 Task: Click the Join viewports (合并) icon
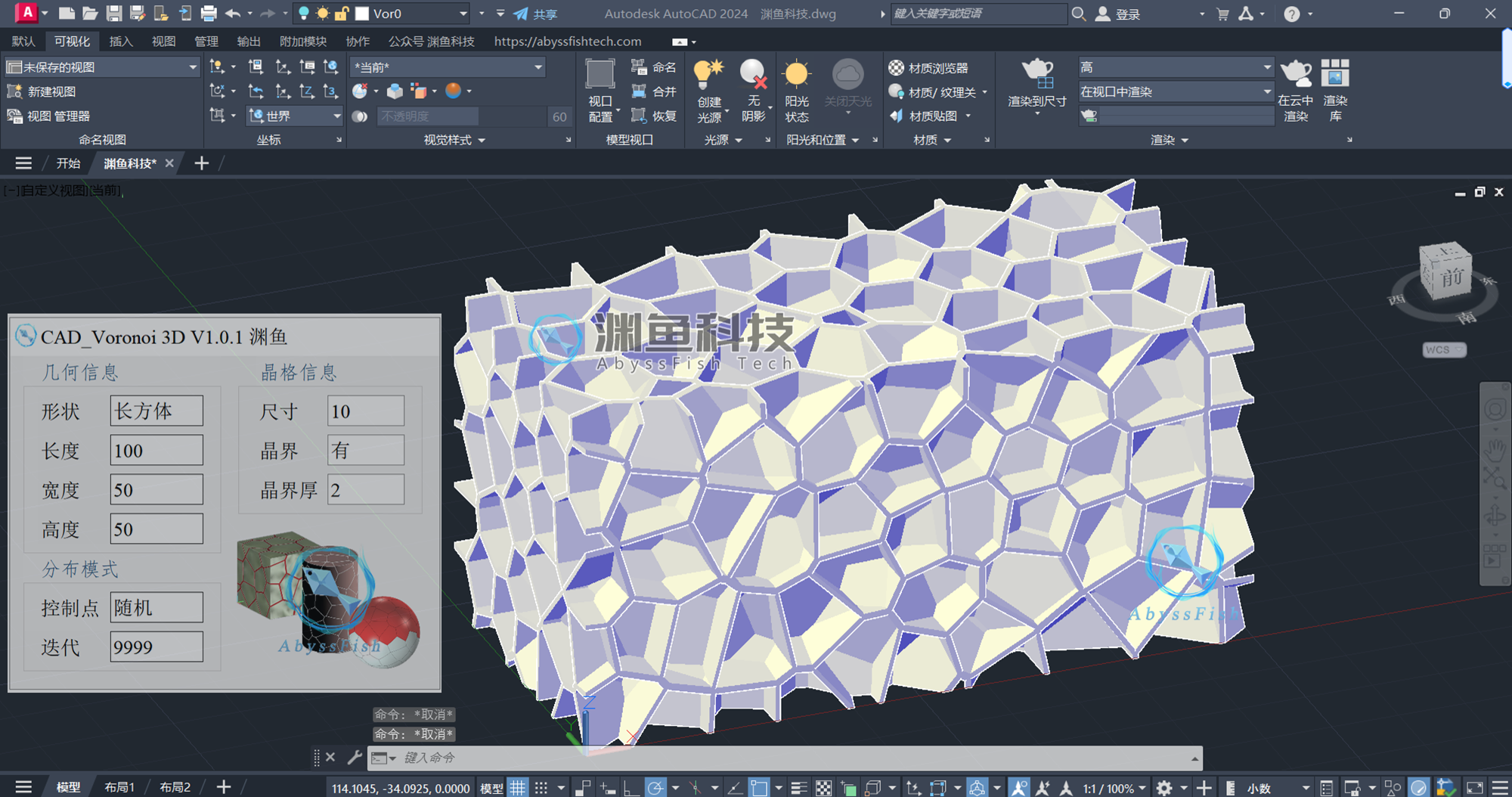coord(654,91)
